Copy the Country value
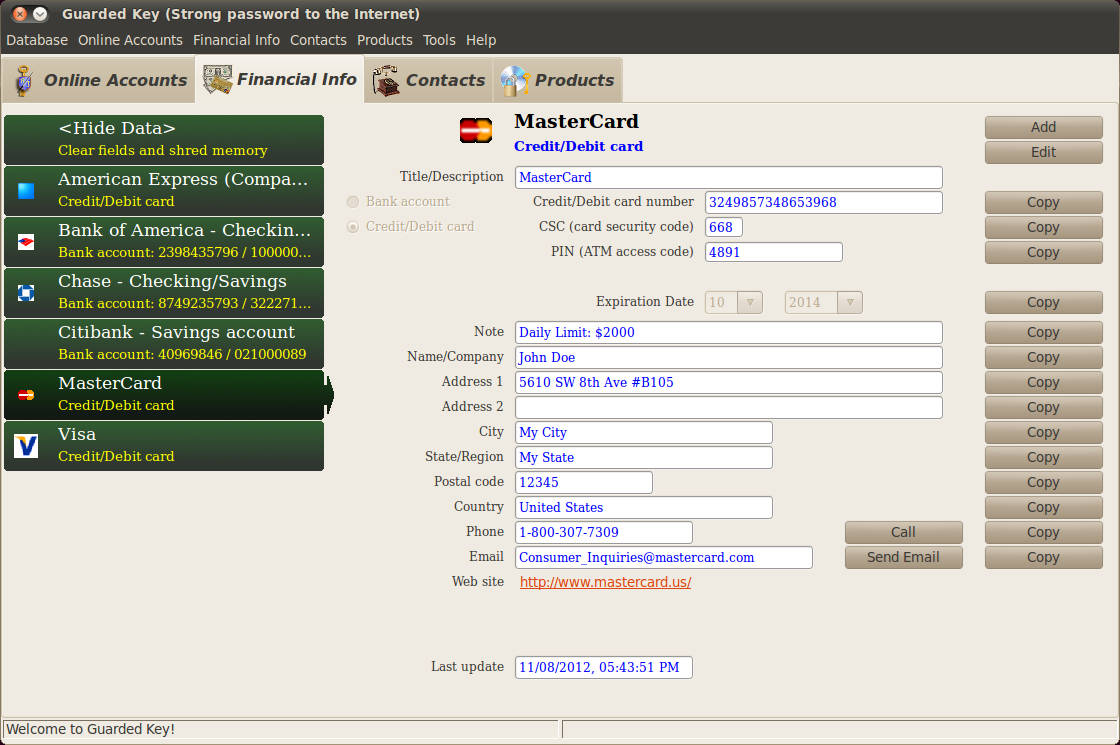1120x745 pixels. pos(1043,507)
